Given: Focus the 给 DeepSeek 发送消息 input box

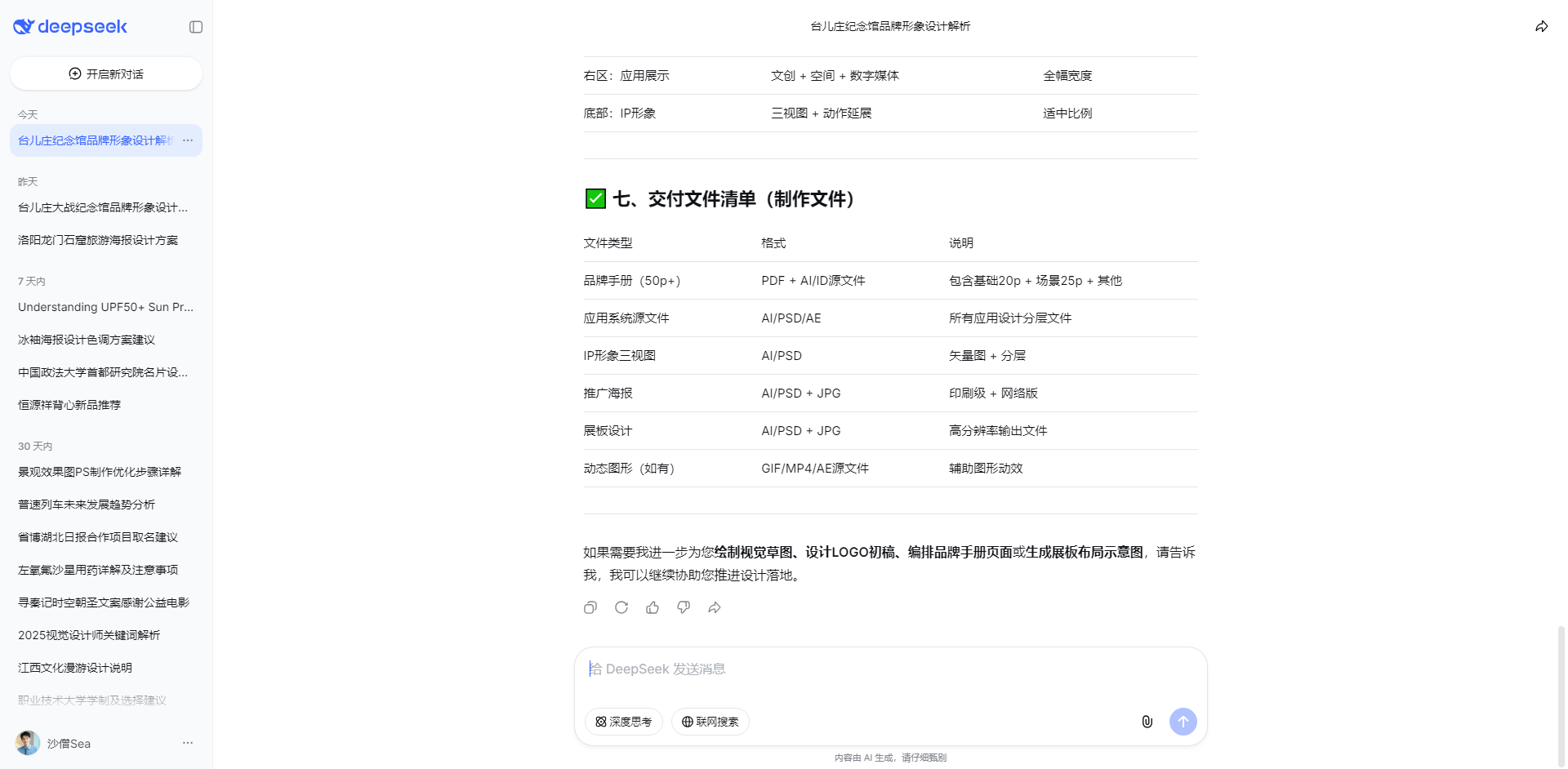Looking at the screenshot, I should point(890,669).
